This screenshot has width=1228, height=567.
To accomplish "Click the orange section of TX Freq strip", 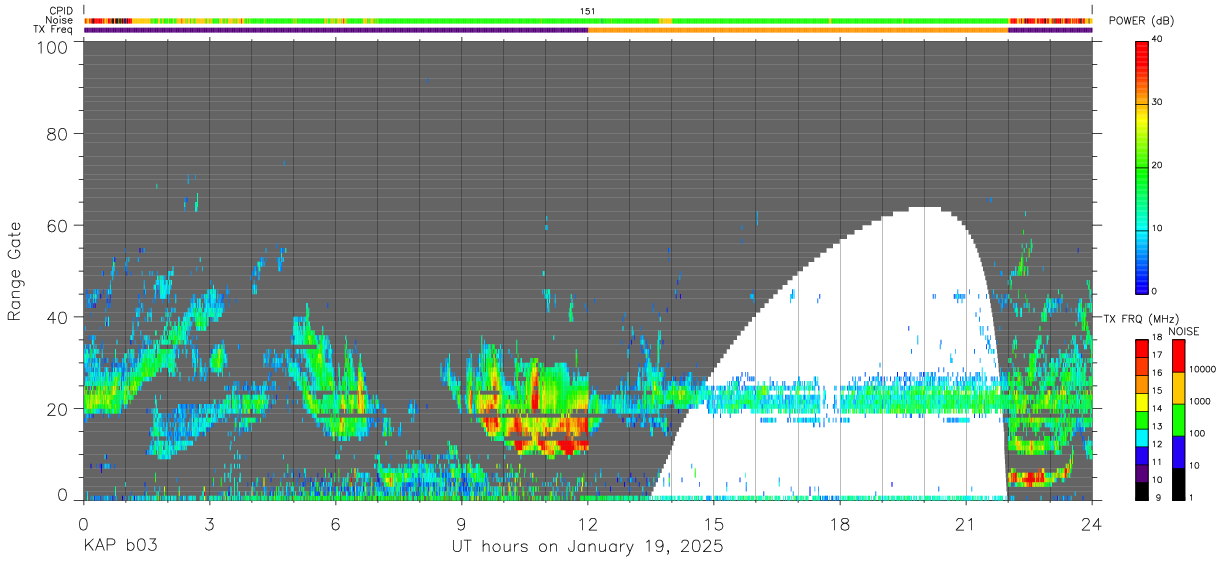I will coord(798,30).
